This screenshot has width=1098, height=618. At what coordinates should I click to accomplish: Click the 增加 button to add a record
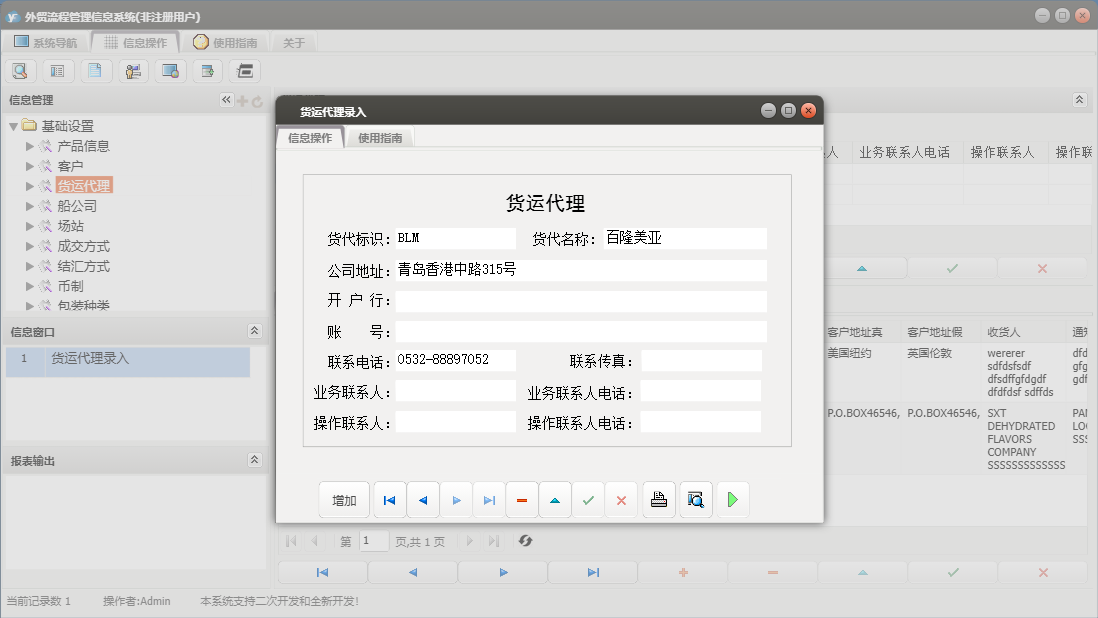tap(343, 499)
